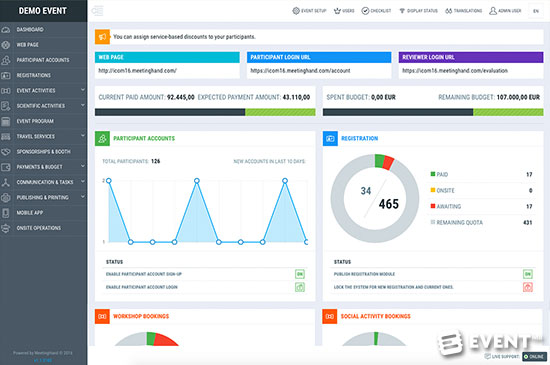Click the Payments & Budget wallet icon
This screenshot has width=550, height=365.
click(x=6, y=167)
